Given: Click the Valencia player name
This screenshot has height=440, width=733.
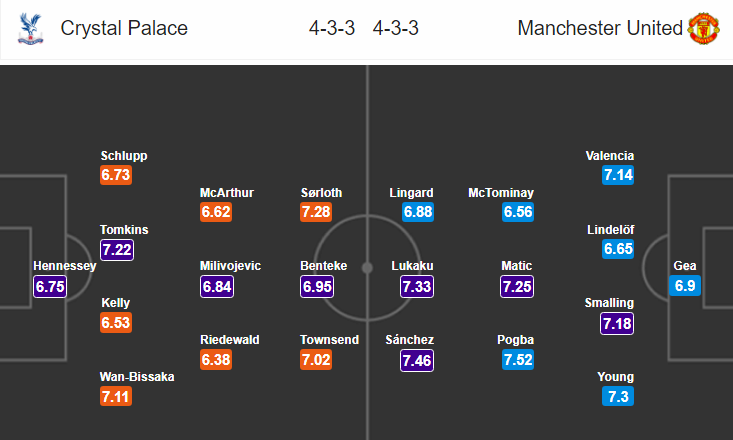Looking at the screenshot, I should tap(610, 156).
